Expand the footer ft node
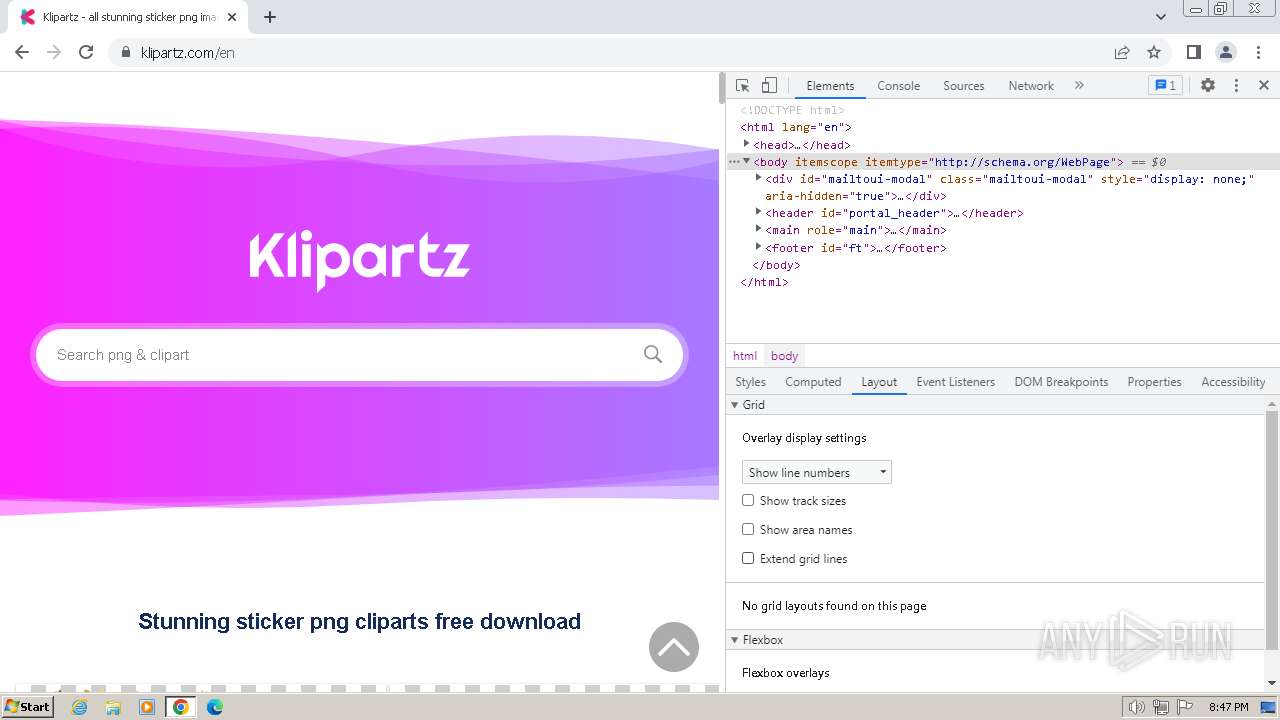 tap(758, 246)
